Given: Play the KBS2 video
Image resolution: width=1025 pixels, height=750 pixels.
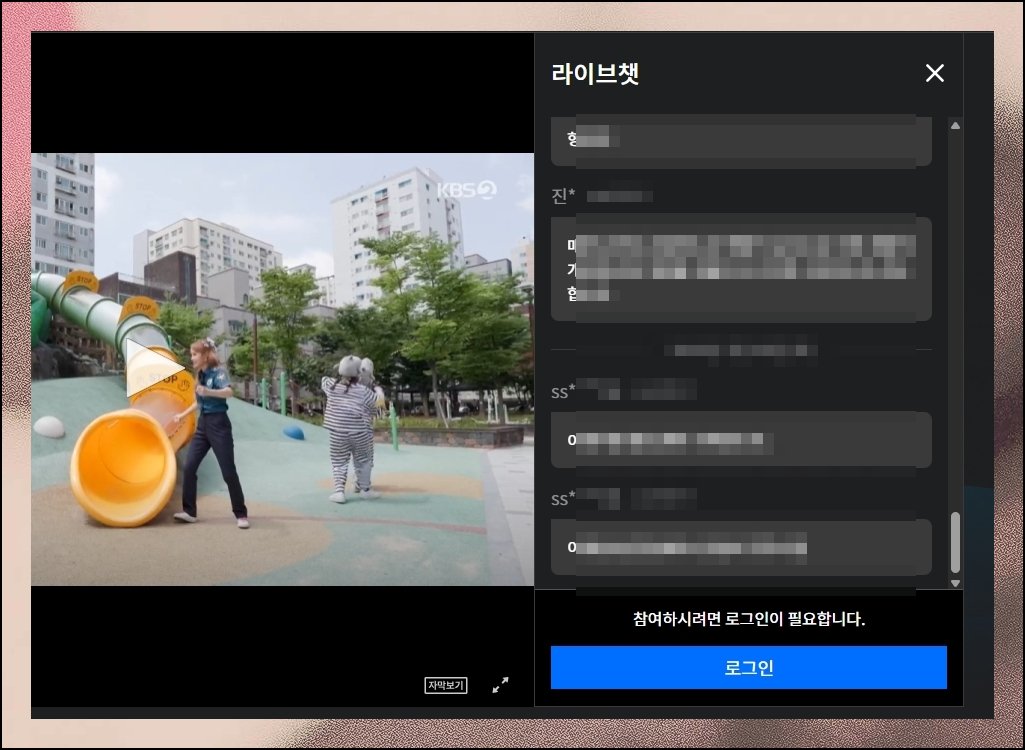Looking at the screenshot, I should coord(154,369).
